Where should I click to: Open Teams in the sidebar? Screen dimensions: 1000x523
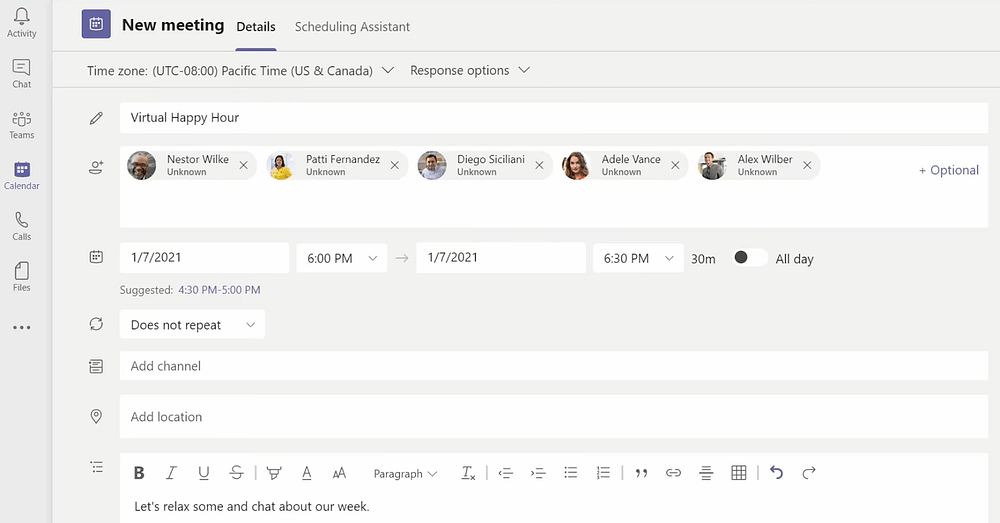click(x=22, y=125)
